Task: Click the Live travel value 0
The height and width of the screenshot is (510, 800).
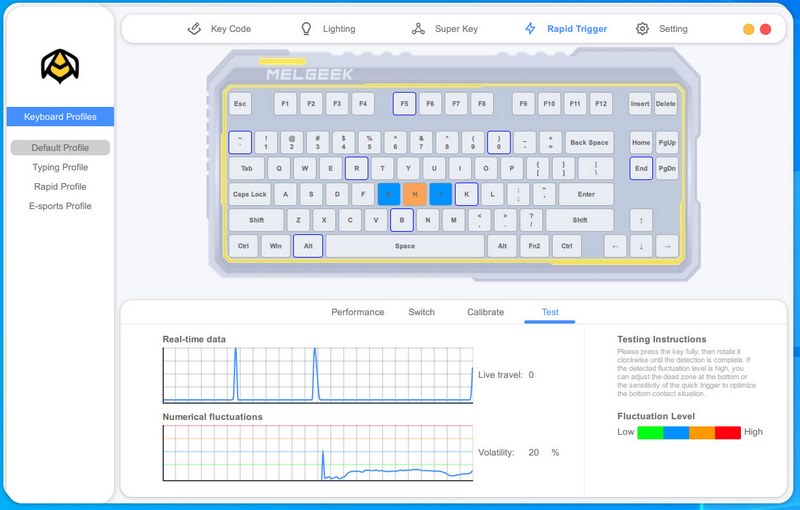Action: (x=531, y=375)
